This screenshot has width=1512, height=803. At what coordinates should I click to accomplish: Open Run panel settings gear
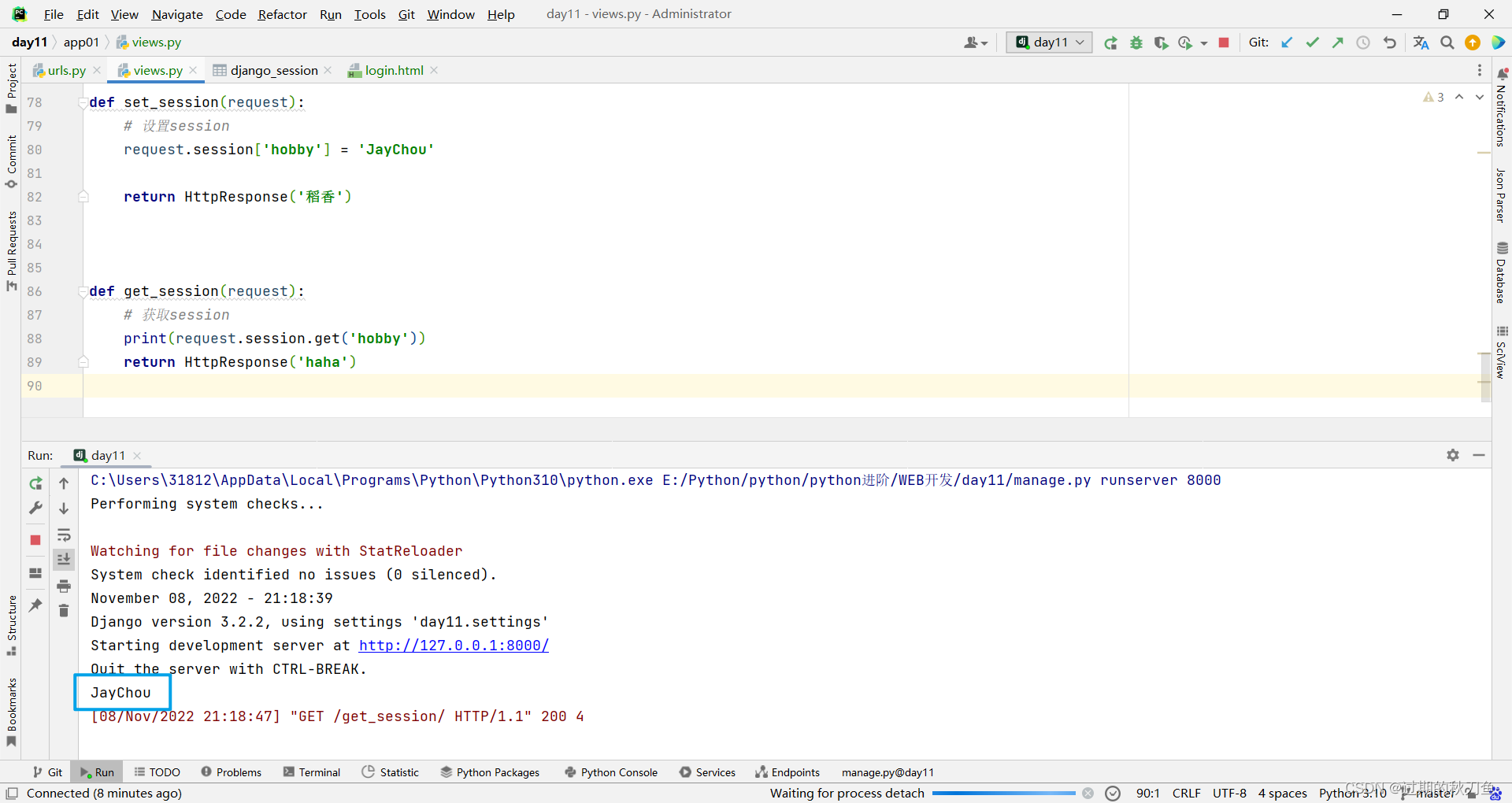click(x=1453, y=455)
